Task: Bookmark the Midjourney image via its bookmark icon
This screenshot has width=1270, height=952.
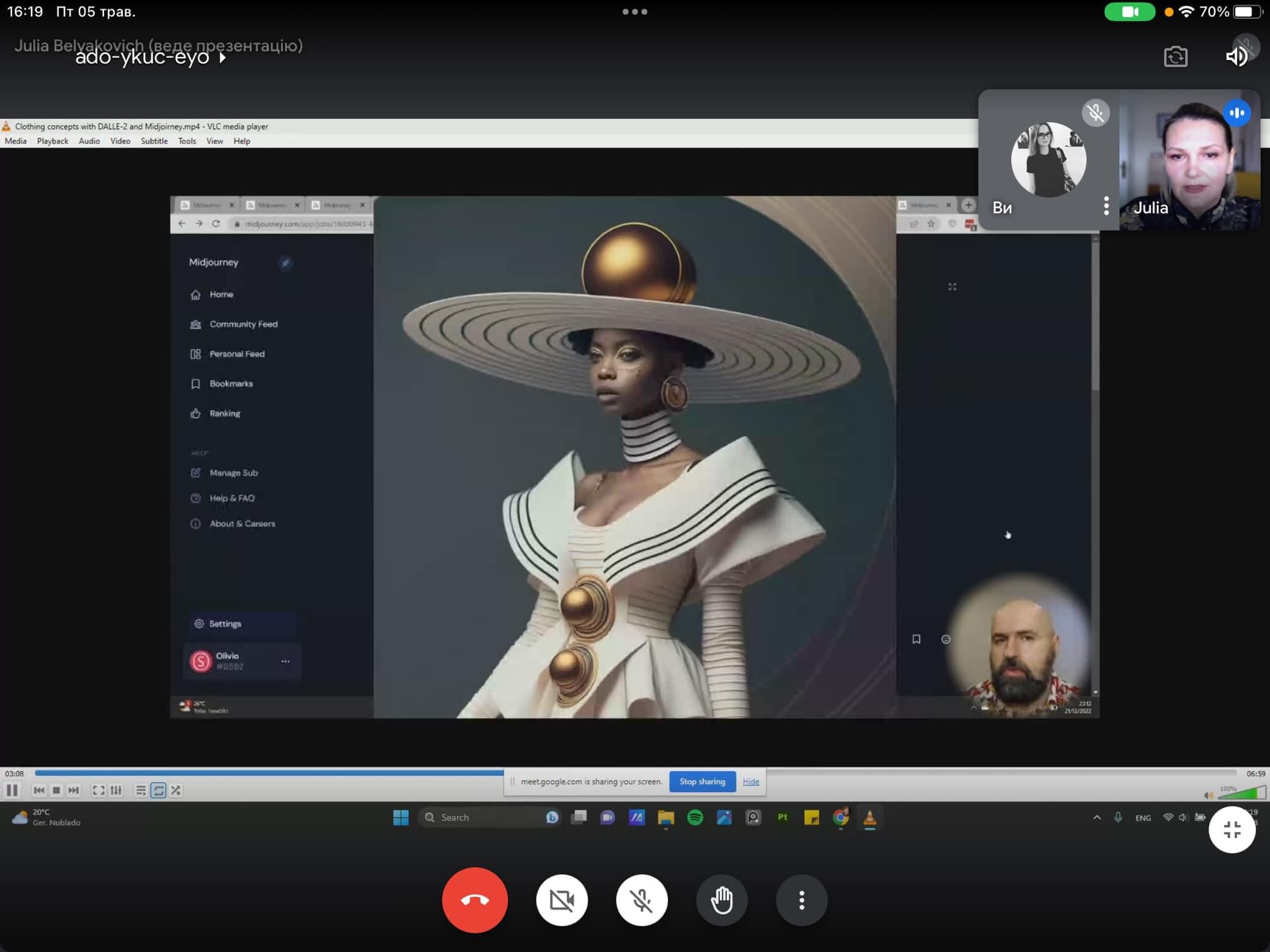Action: (917, 639)
